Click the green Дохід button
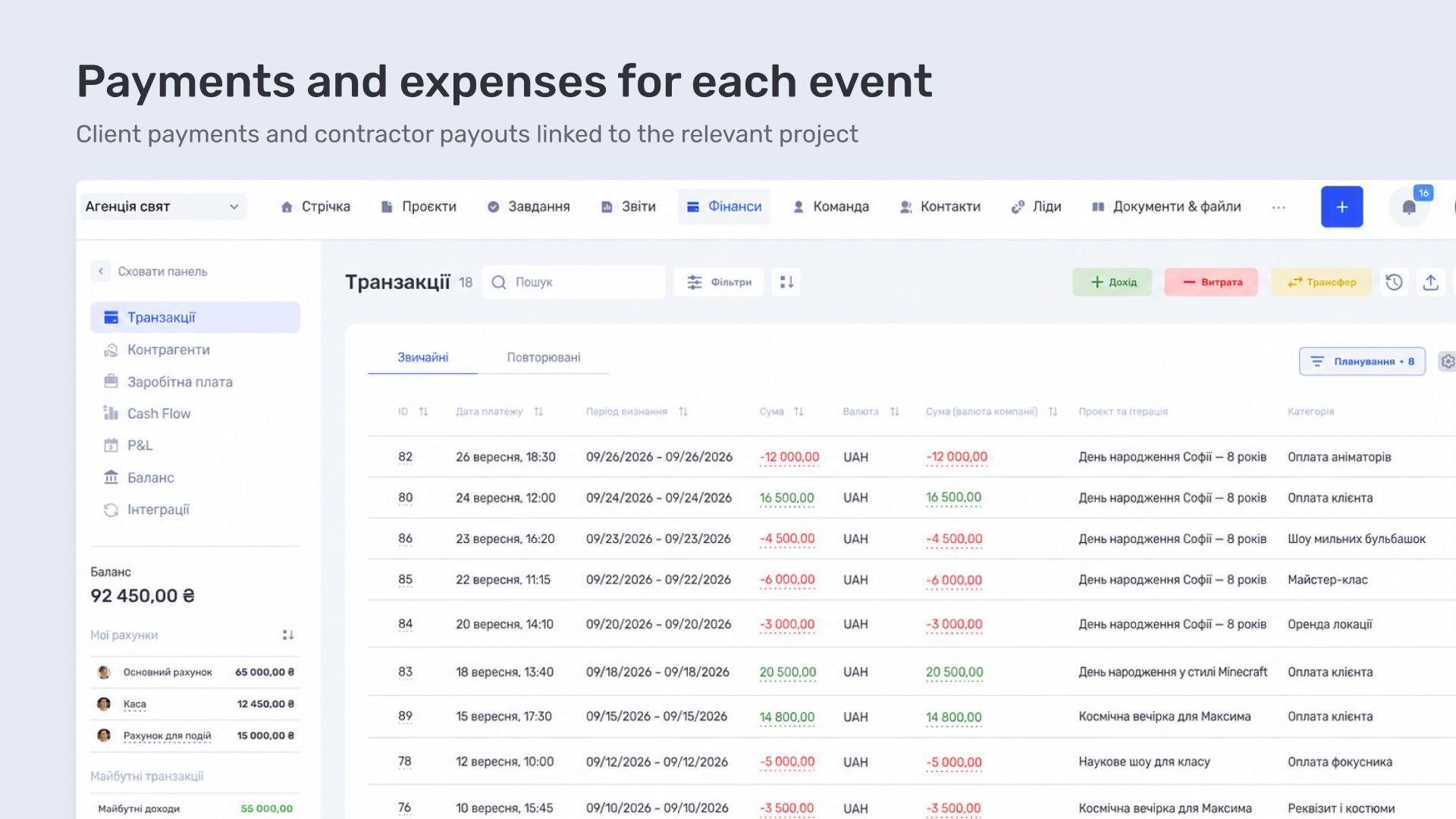The height and width of the screenshot is (819, 1456). click(1112, 282)
